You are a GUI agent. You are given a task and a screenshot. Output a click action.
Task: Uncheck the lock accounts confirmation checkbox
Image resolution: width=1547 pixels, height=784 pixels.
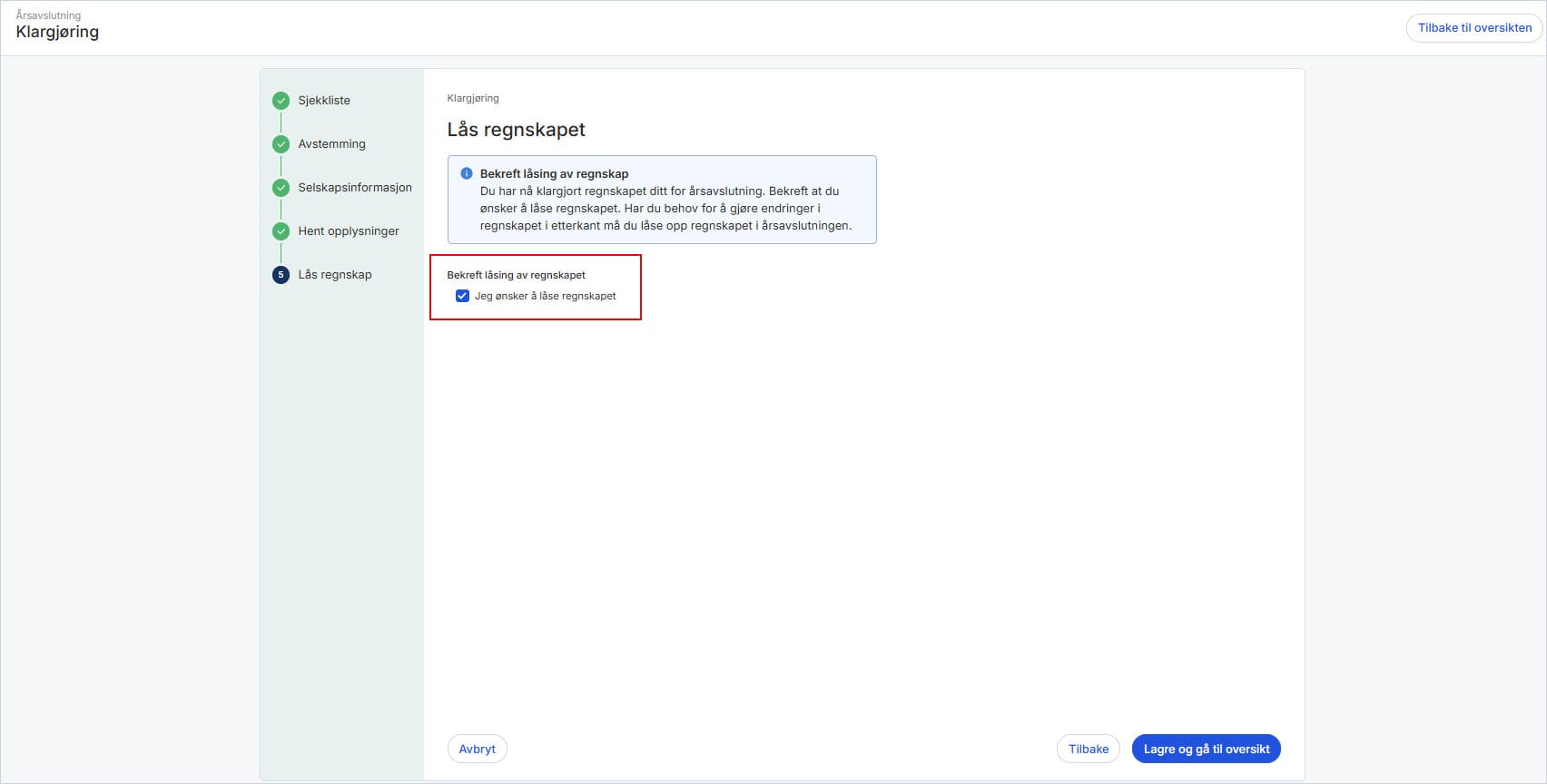(x=462, y=296)
